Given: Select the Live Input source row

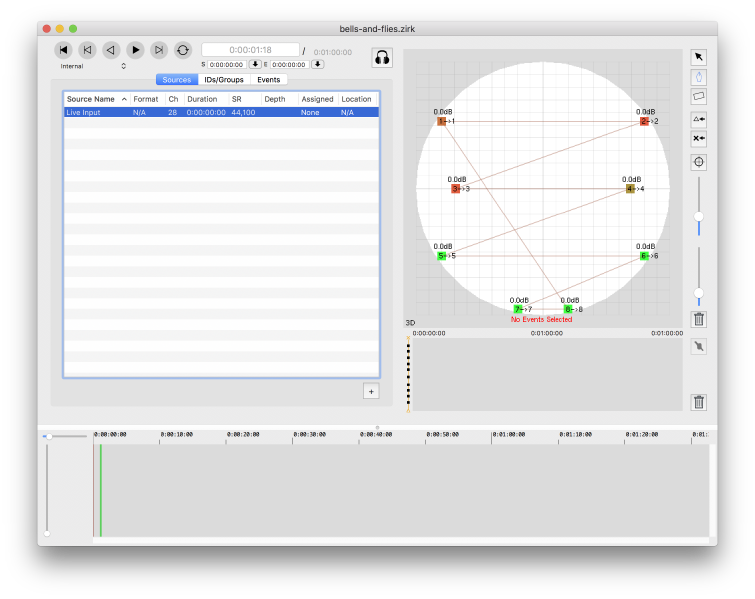Looking at the screenshot, I should (x=220, y=113).
